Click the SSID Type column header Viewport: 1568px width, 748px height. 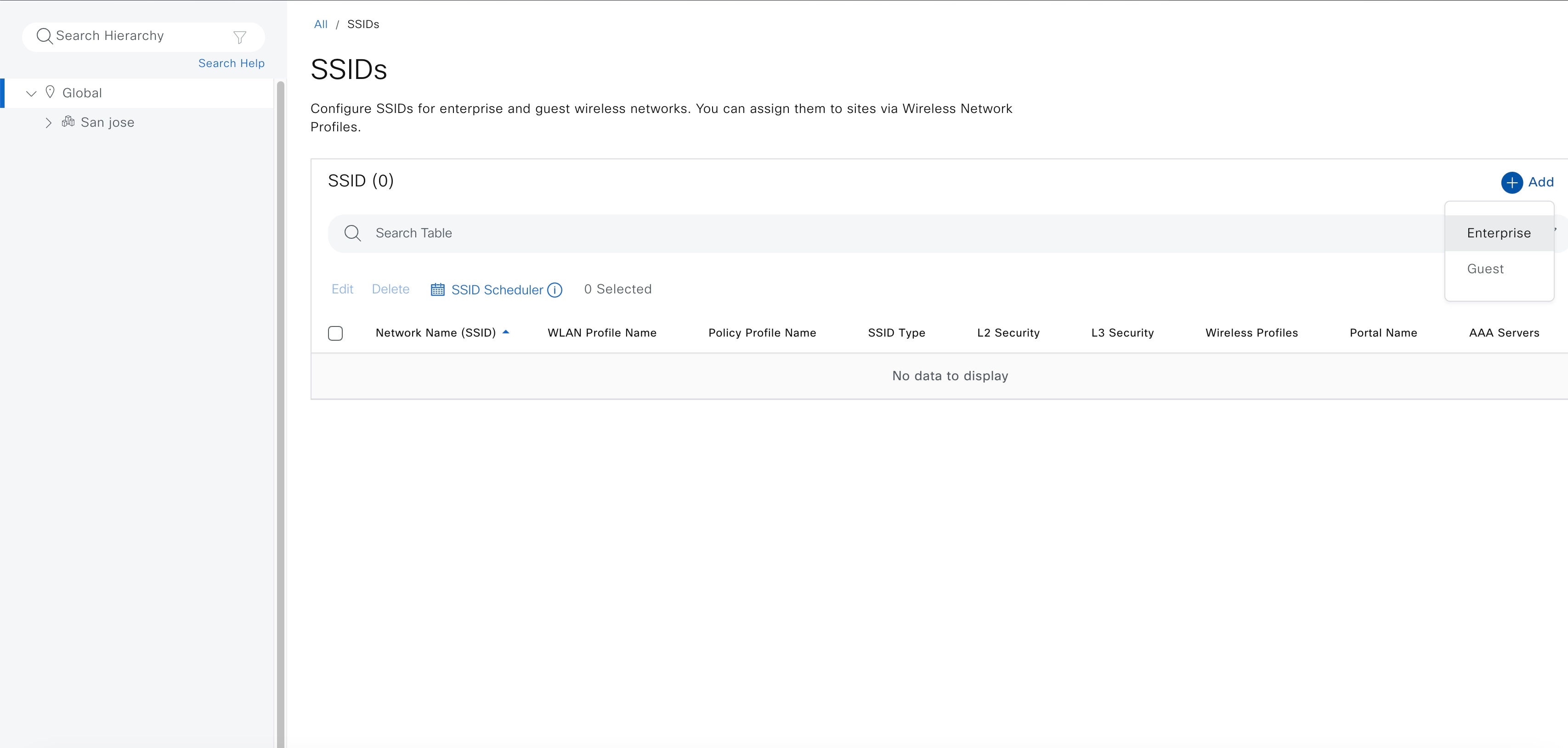(x=896, y=332)
